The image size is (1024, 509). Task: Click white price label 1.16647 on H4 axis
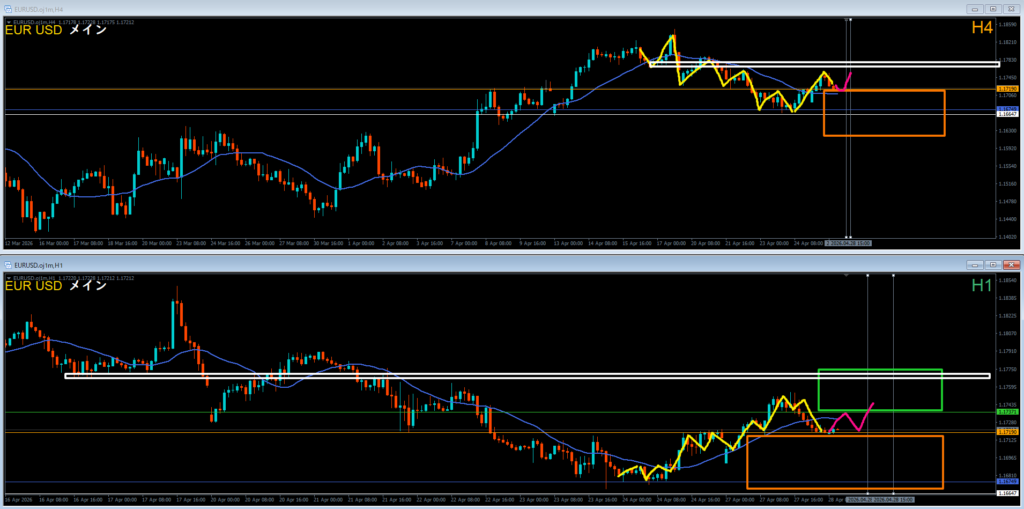pos(1008,114)
